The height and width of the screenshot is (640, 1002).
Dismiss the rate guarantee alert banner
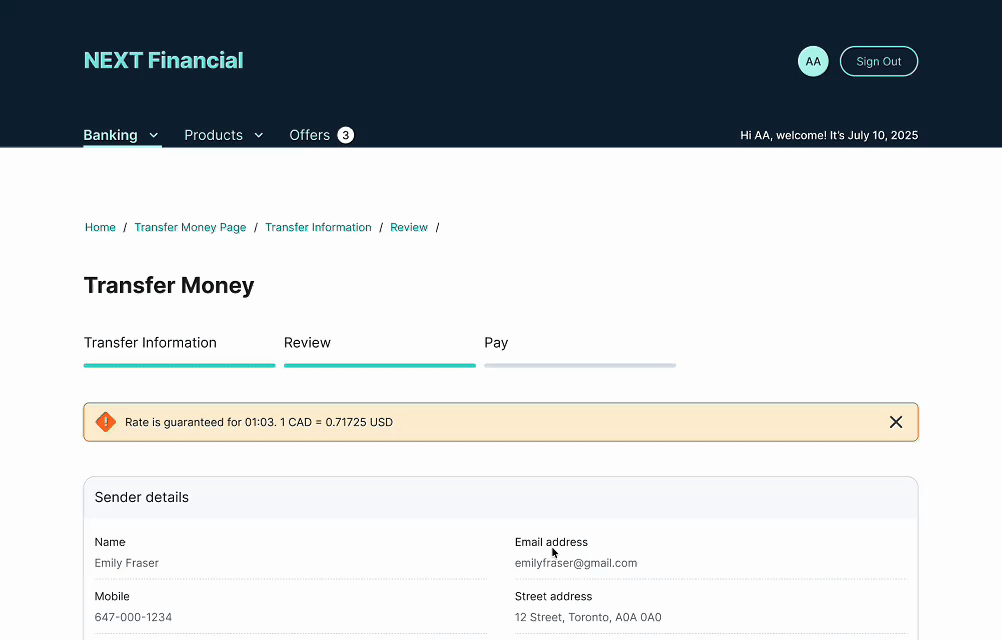click(896, 422)
